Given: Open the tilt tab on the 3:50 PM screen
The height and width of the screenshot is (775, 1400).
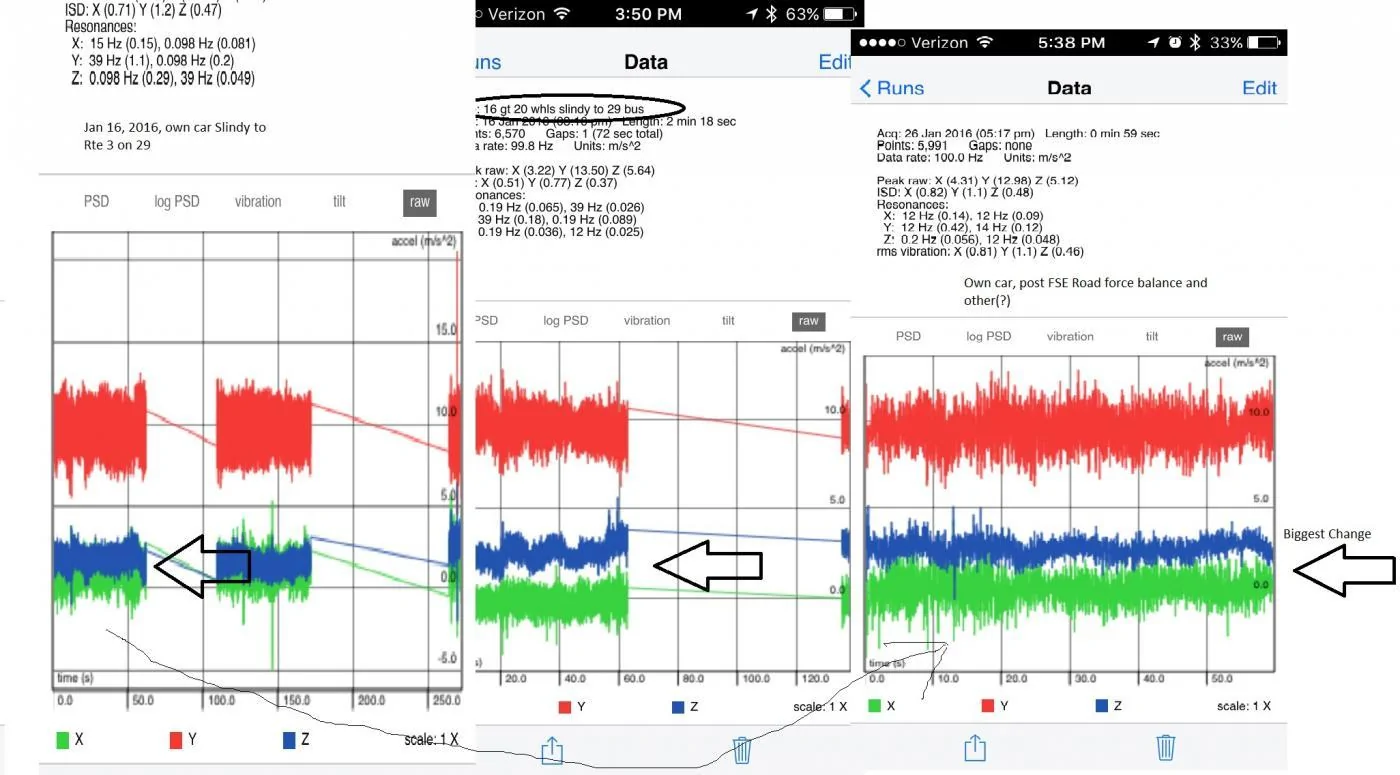Looking at the screenshot, I should [x=728, y=320].
